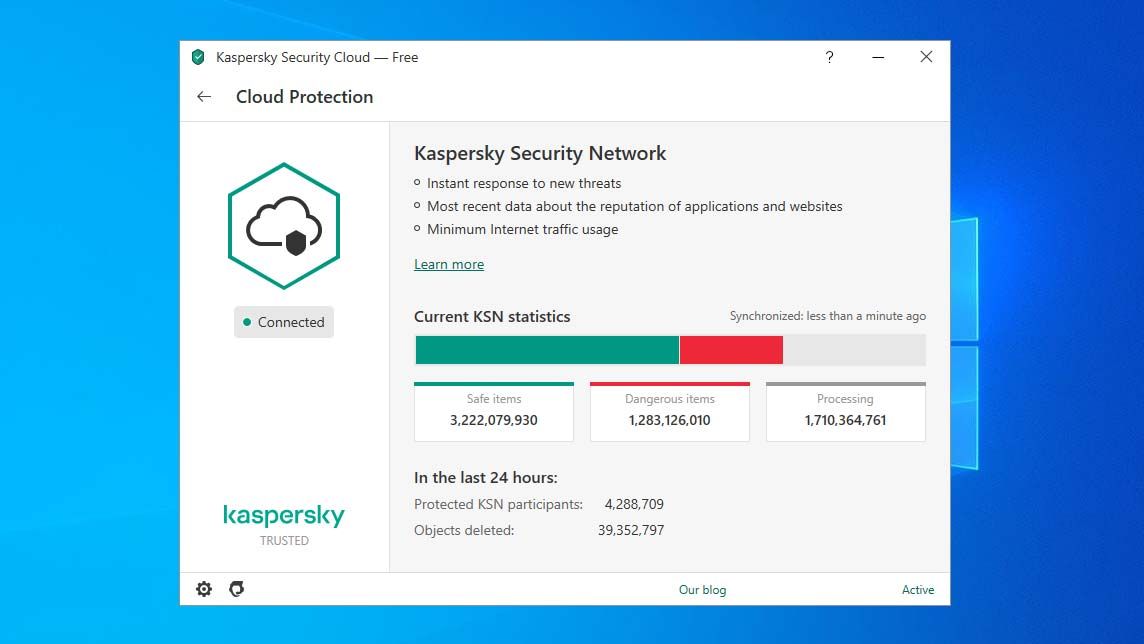
Task: Select the Safe items statistics card
Action: tap(494, 411)
